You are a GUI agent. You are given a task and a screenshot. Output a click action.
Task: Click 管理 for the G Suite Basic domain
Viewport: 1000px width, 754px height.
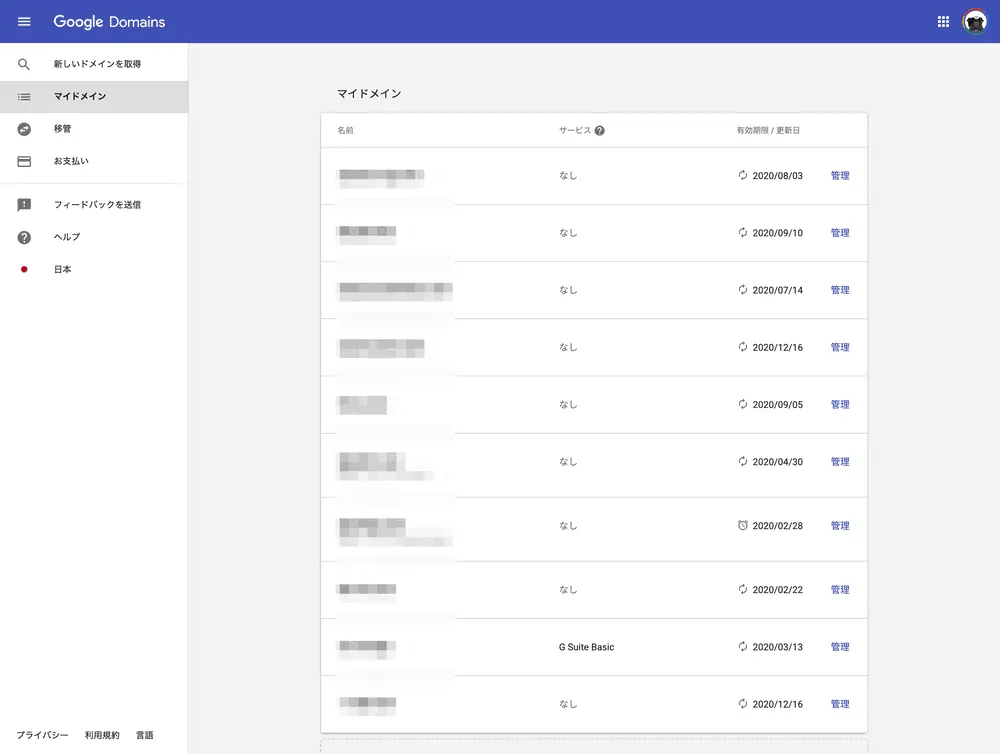840,647
